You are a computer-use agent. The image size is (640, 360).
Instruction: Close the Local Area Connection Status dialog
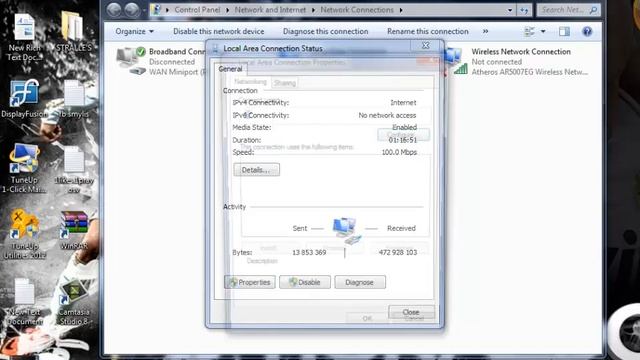click(x=425, y=45)
